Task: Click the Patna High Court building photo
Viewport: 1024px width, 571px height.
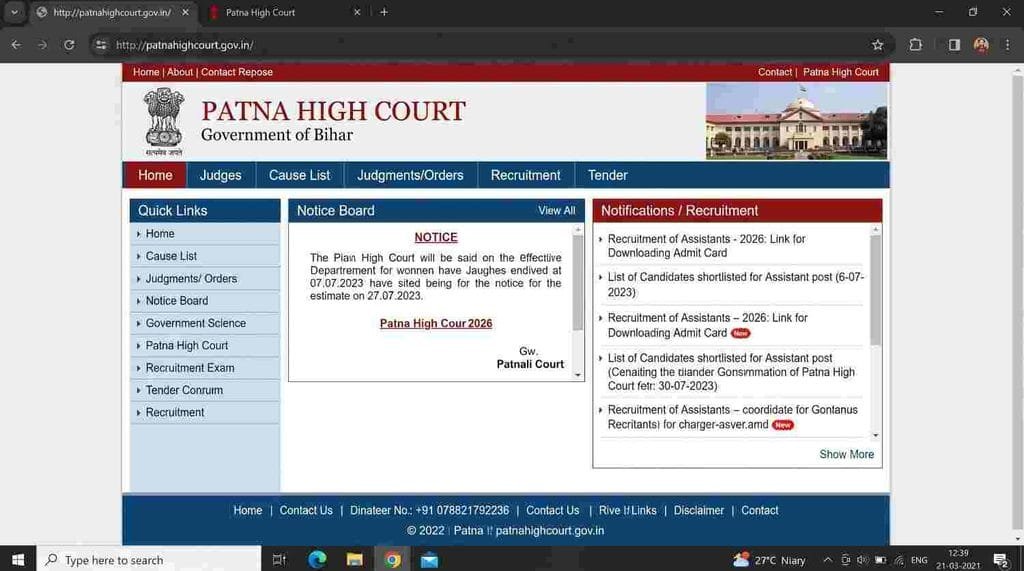Action: click(x=796, y=122)
